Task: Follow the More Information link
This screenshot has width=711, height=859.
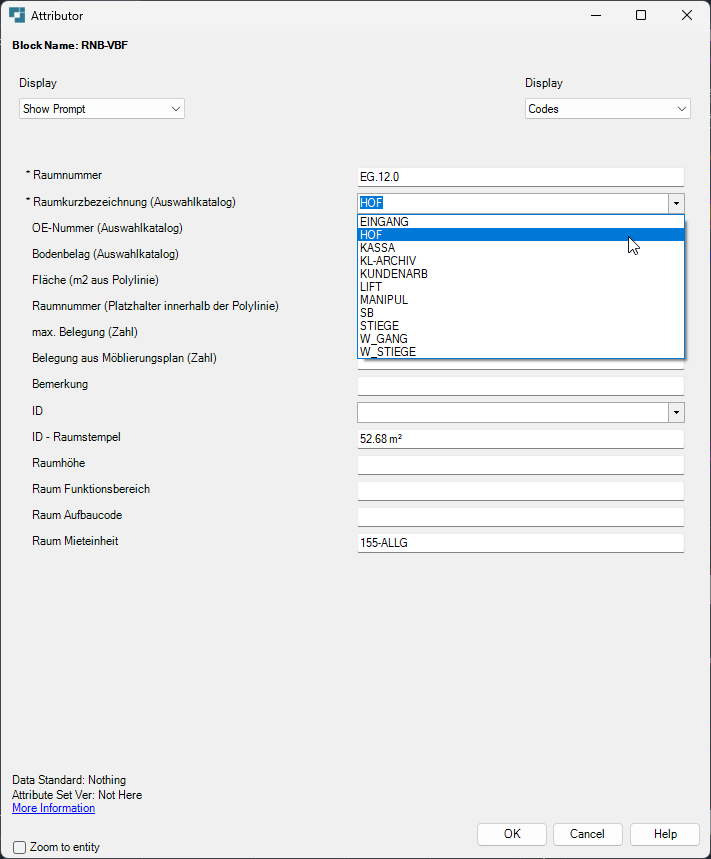Action: (54, 808)
